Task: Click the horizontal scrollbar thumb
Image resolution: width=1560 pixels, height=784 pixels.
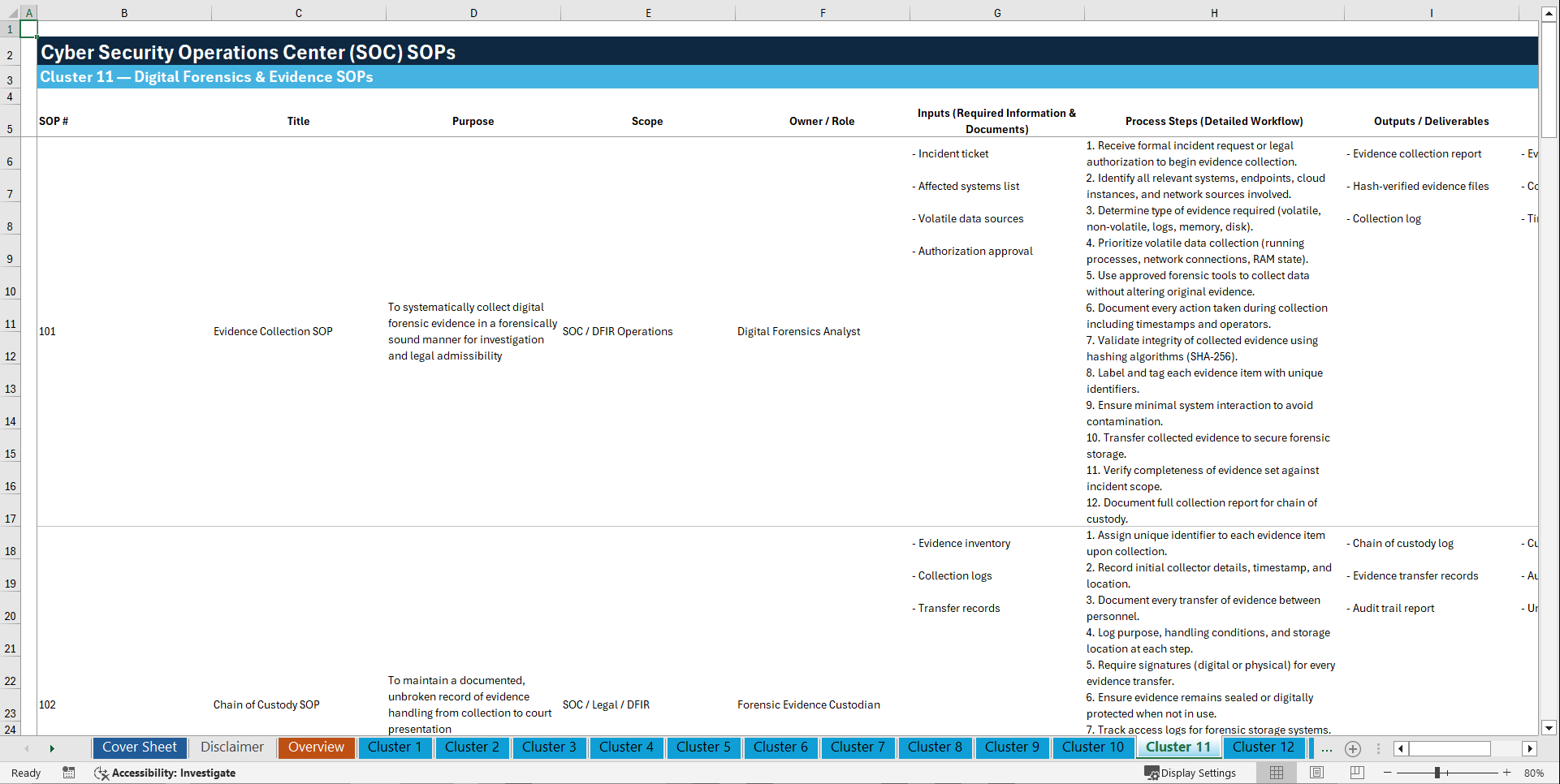Action: tap(1450, 748)
